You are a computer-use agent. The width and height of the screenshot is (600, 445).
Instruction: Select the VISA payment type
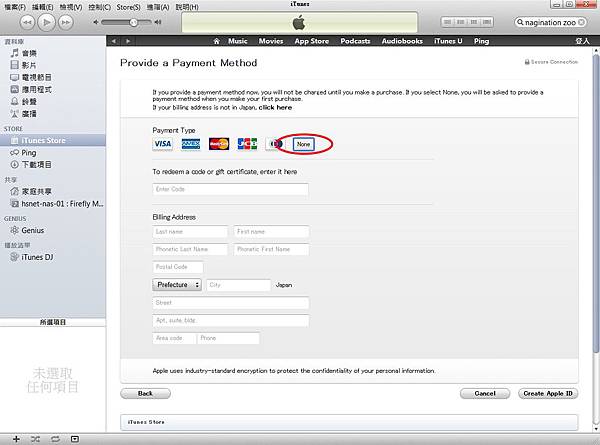click(x=163, y=144)
